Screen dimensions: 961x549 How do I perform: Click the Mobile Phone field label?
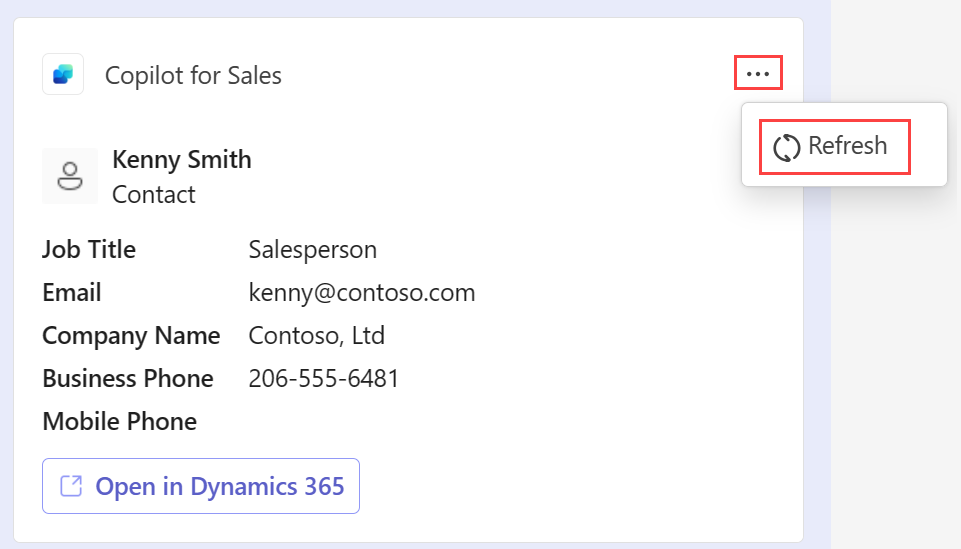pos(119,422)
